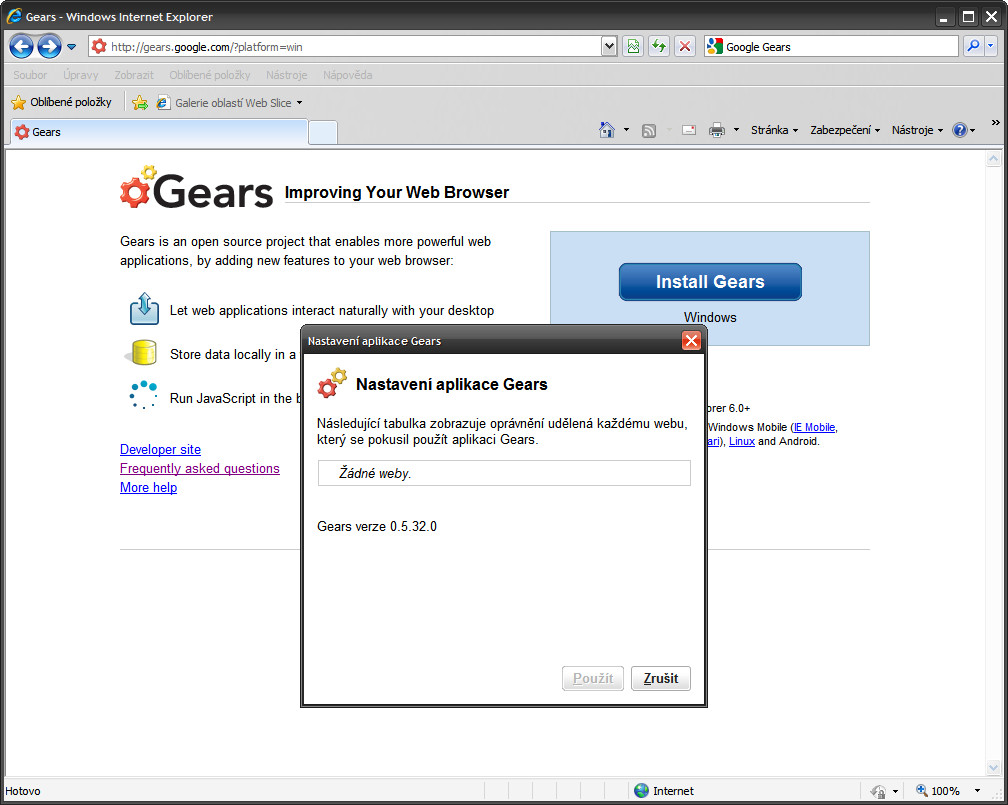Screen dimensions: 1008x805
Task: Open Oblíbené položky in the menu bar
Action: (x=210, y=75)
